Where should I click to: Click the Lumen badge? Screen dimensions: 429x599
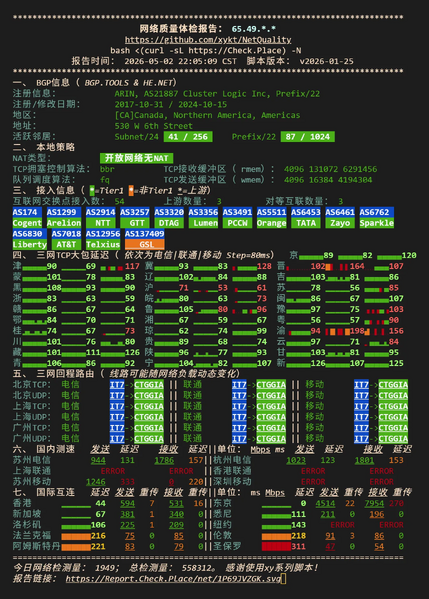tap(203, 223)
